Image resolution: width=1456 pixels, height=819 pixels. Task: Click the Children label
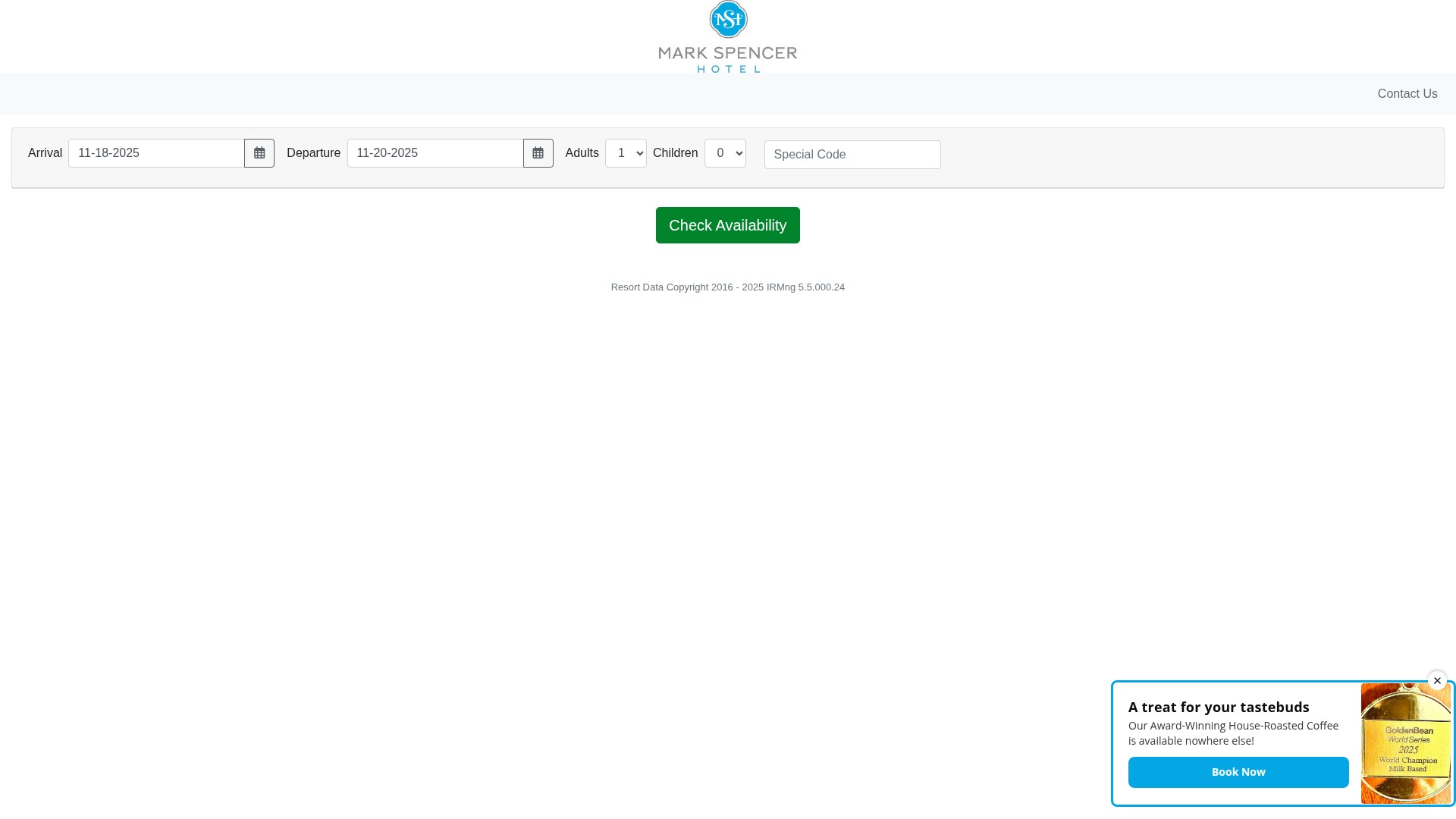[x=675, y=153]
